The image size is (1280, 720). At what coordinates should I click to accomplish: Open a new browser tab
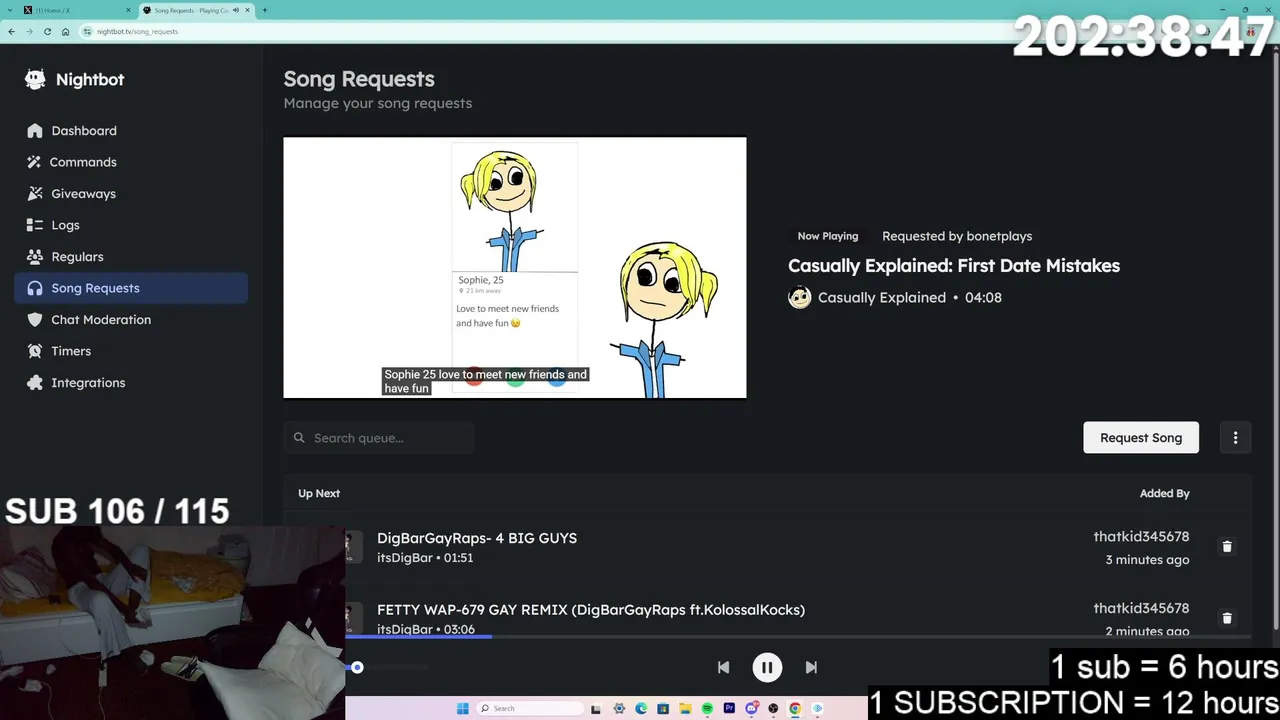point(264,10)
